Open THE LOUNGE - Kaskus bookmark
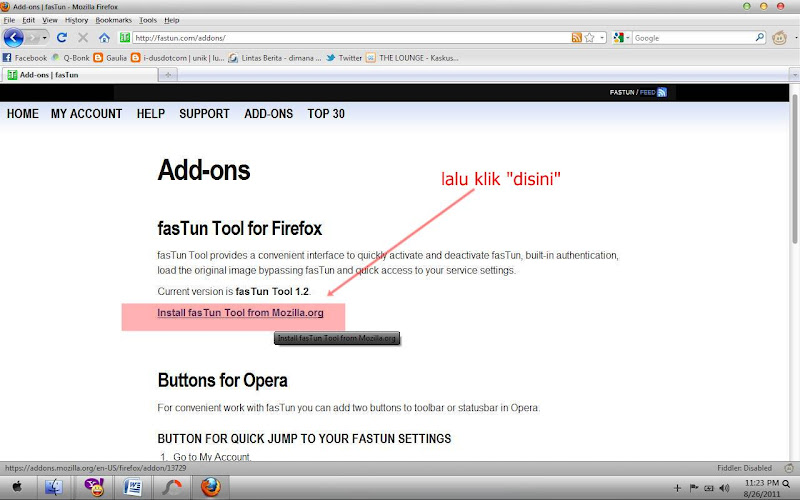This screenshot has width=800, height=500. click(412, 58)
